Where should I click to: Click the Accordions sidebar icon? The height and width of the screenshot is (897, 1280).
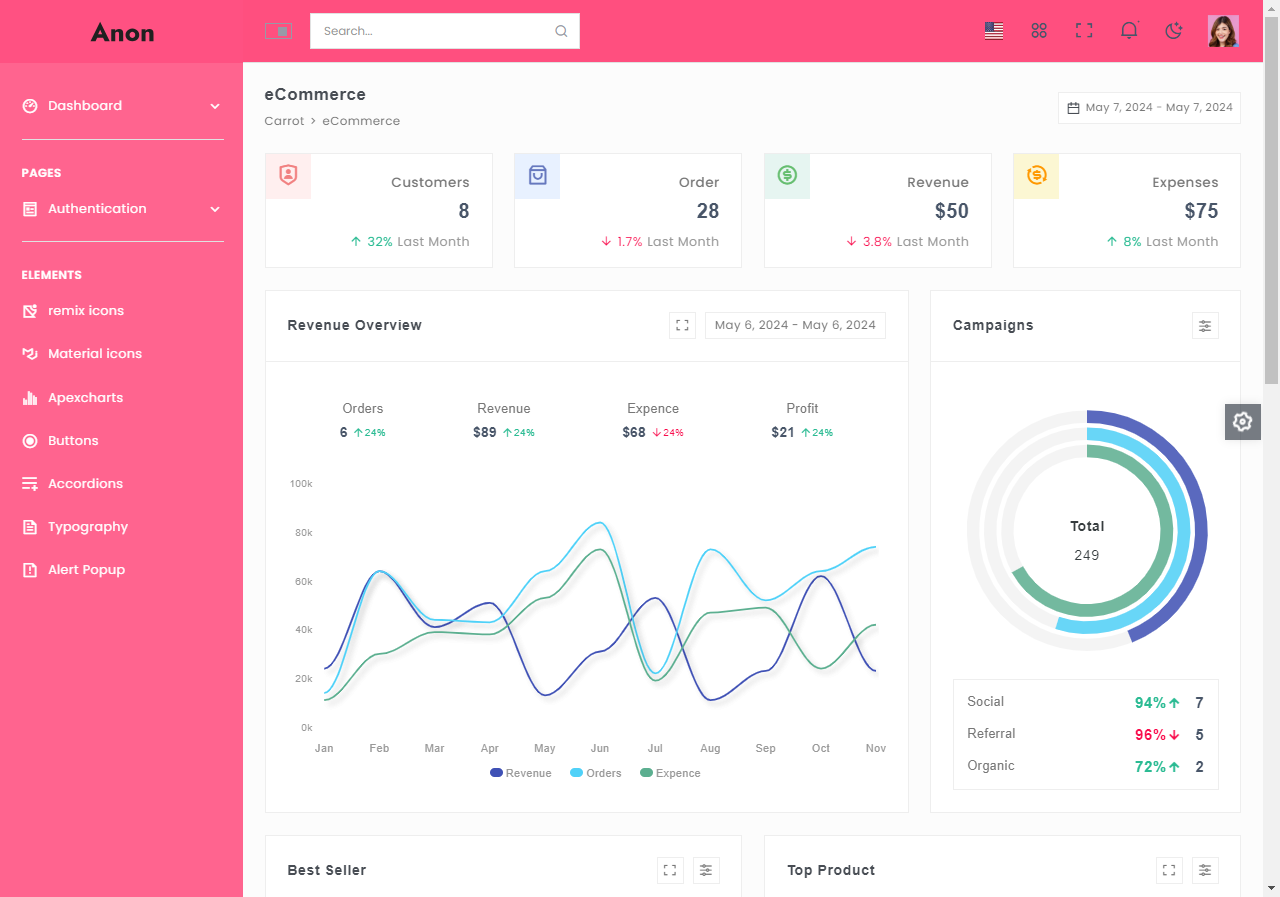point(30,484)
